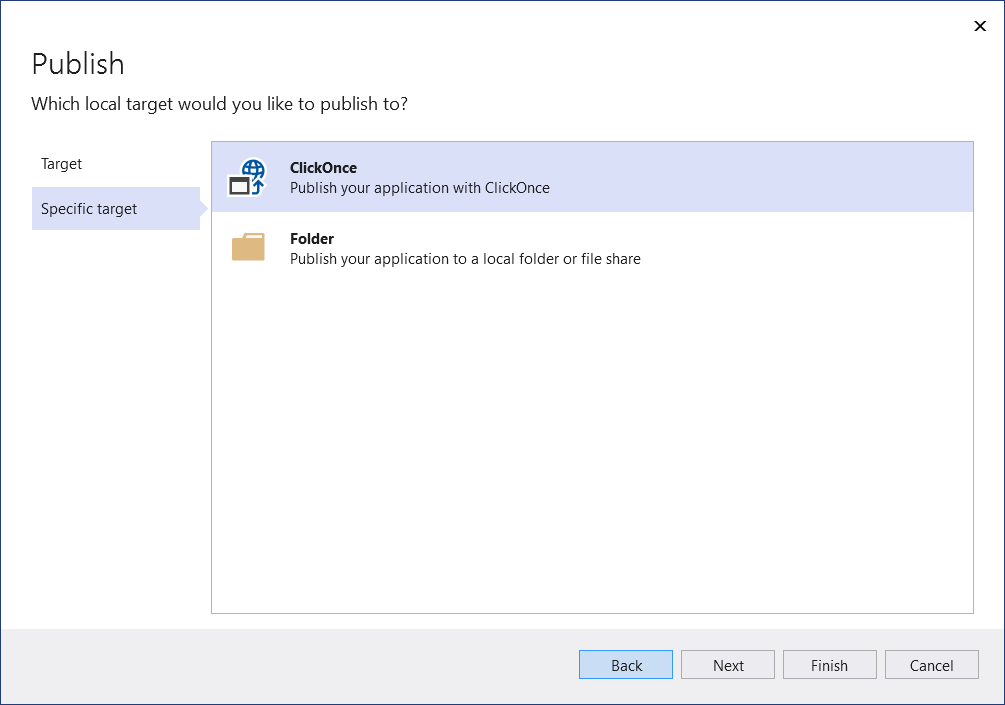Viewport: 1005px width, 705px height.
Task: Select the ClickOnce option title
Action: (323, 168)
